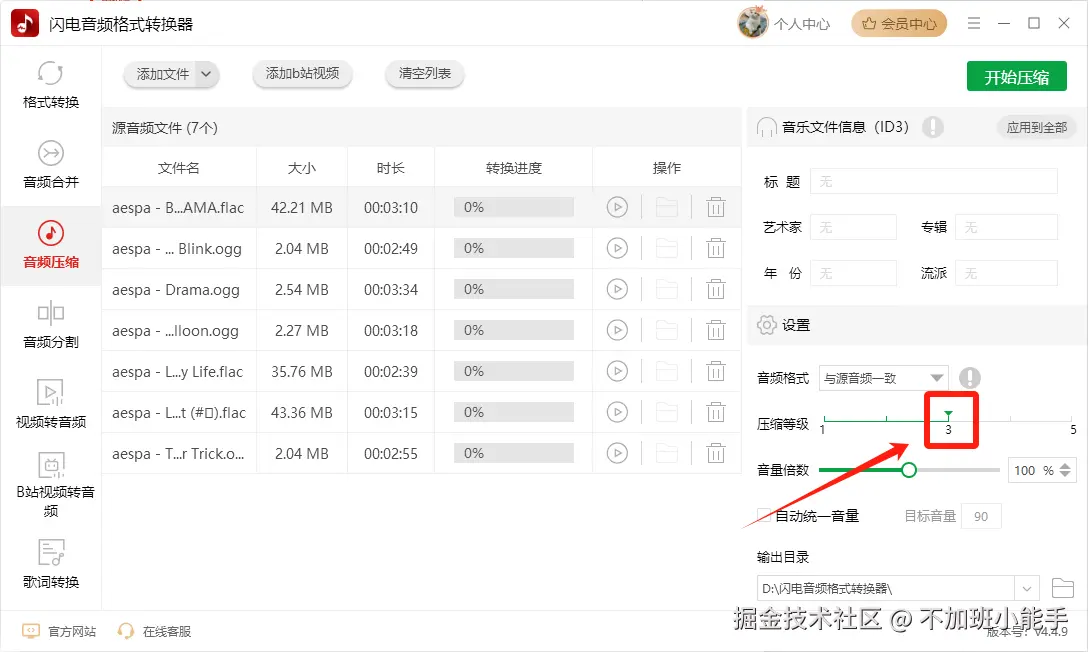Delete aespa - L...t (#□).flac from list
Image resolution: width=1088 pixels, height=652 pixels.
coord(715,412)
